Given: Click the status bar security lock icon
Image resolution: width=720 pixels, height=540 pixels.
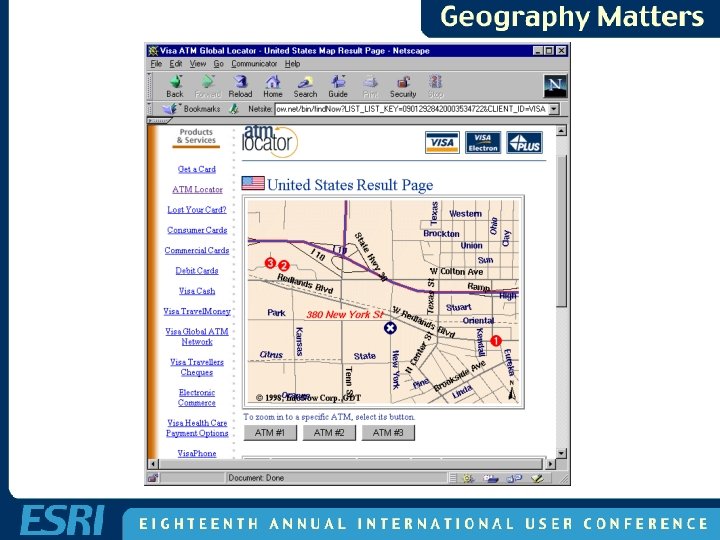Looking at the screenshot, I should [153, 478].
